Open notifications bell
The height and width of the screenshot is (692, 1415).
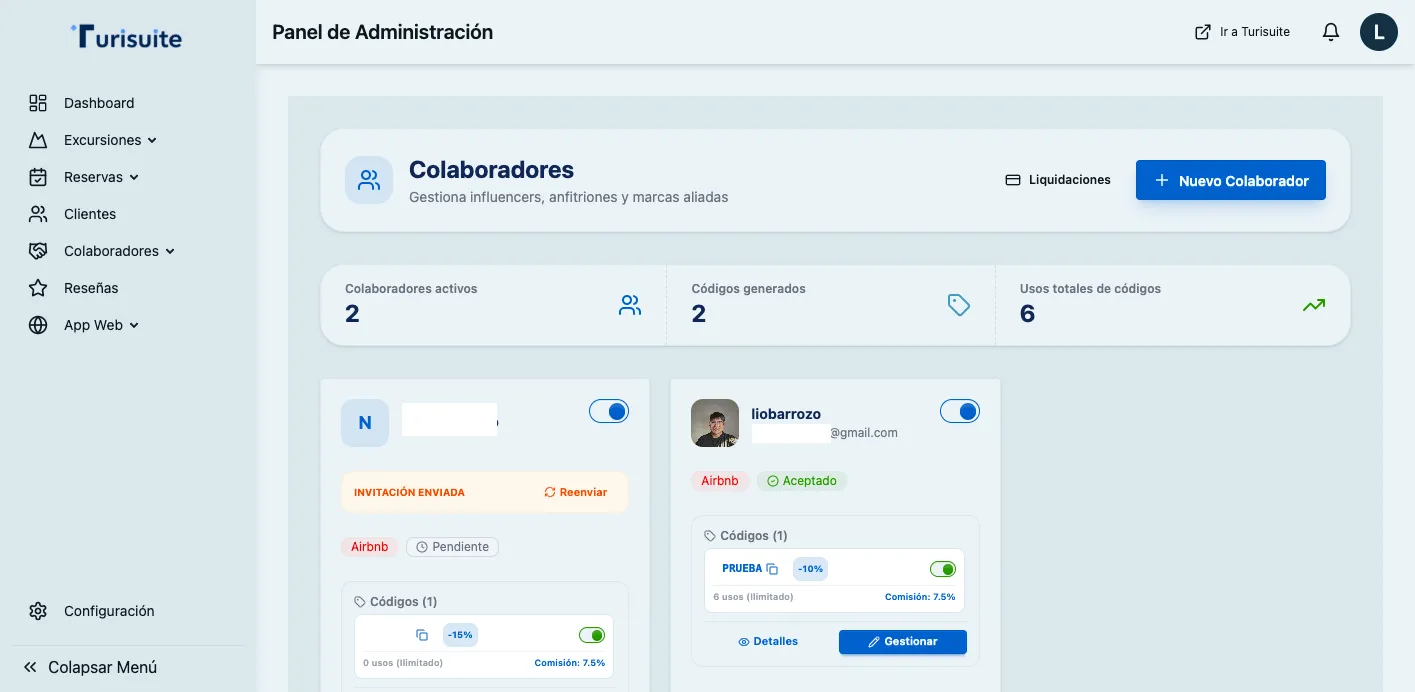[x=1331, y=32]
